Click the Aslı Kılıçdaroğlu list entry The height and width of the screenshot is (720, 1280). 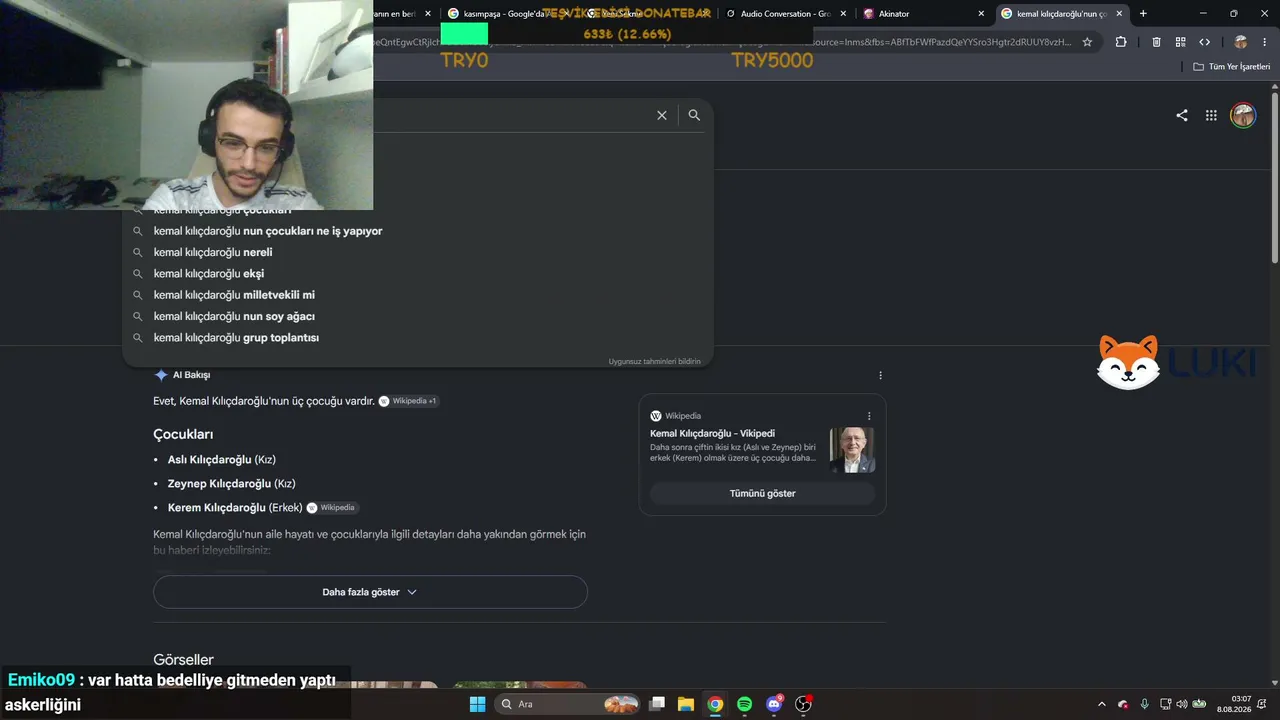pos(222,460)
